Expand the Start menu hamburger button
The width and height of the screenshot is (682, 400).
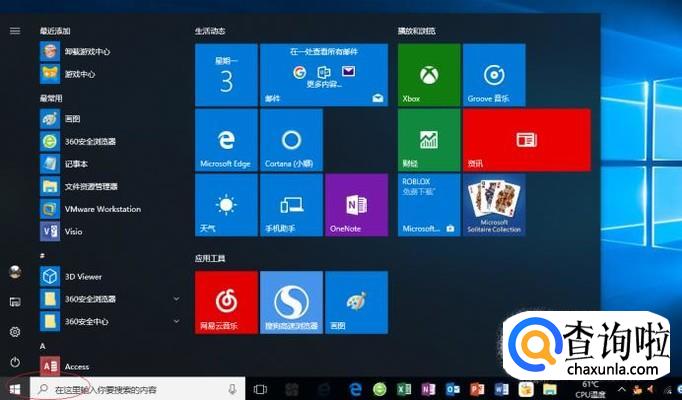click(x=15, y=30)
